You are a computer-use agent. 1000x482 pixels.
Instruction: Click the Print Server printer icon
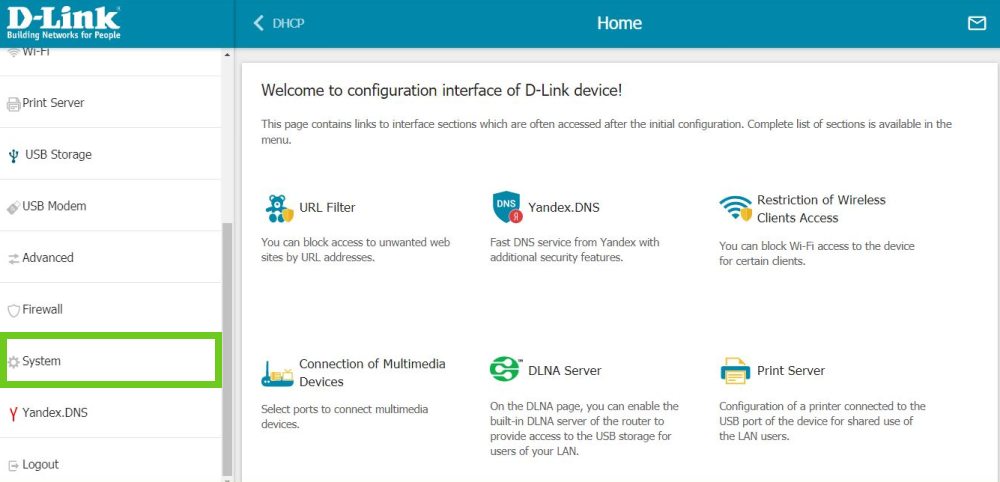click(735, 371)
